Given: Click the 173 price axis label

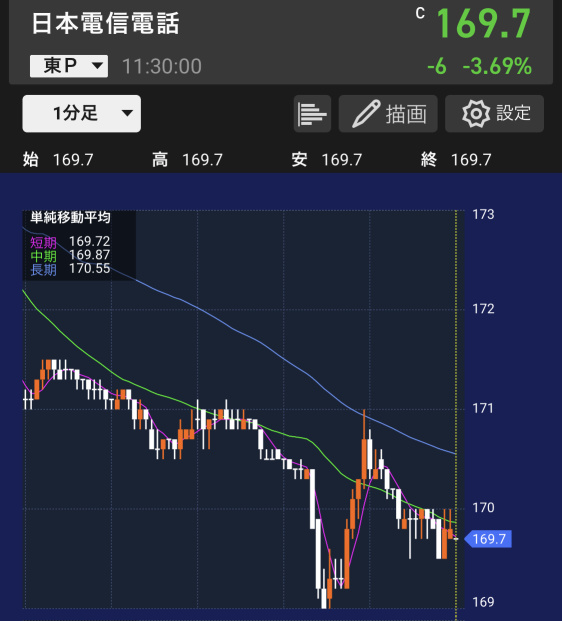Looking at the screenshot, I should click(x=483, y=214).
